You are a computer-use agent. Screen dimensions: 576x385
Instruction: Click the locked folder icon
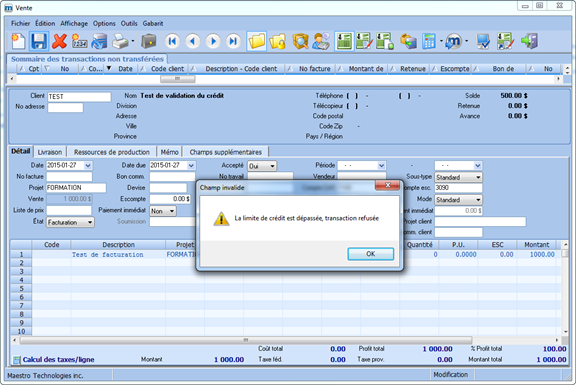pyautogui.click(x=277, y=41)
